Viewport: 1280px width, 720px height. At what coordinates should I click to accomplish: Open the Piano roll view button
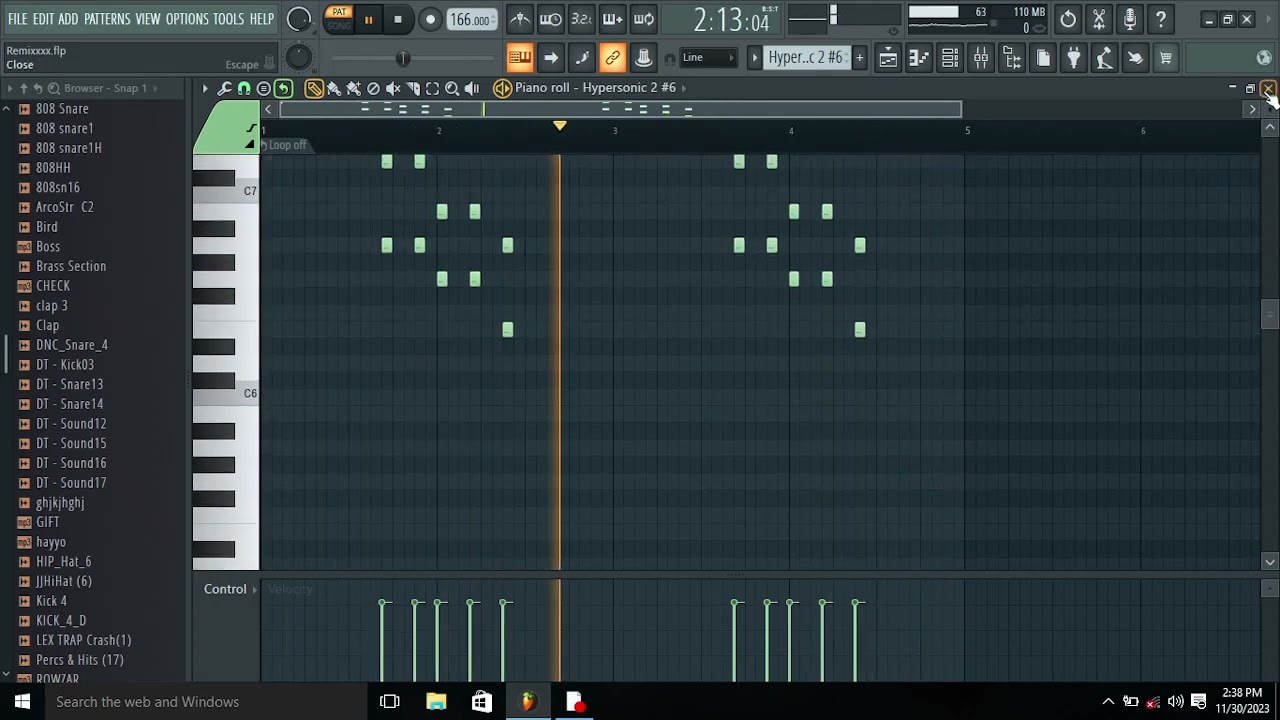point(919,58)
